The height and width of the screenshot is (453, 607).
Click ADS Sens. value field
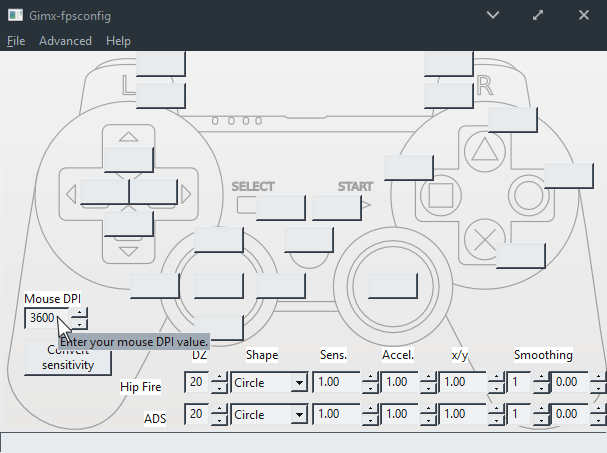pos(337,414)
